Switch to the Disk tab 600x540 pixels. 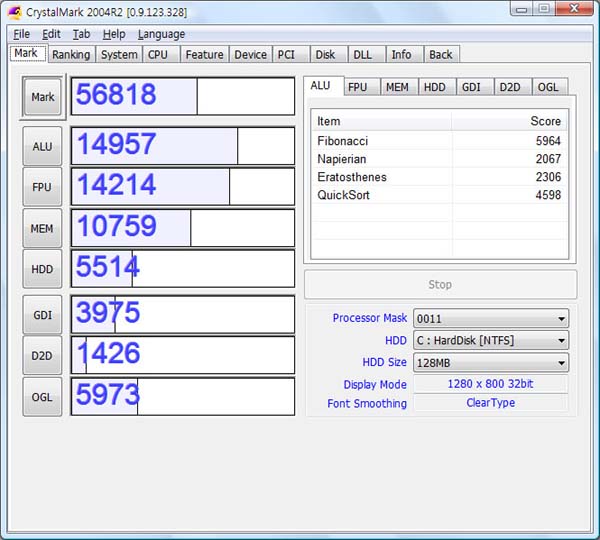[329, 55]
